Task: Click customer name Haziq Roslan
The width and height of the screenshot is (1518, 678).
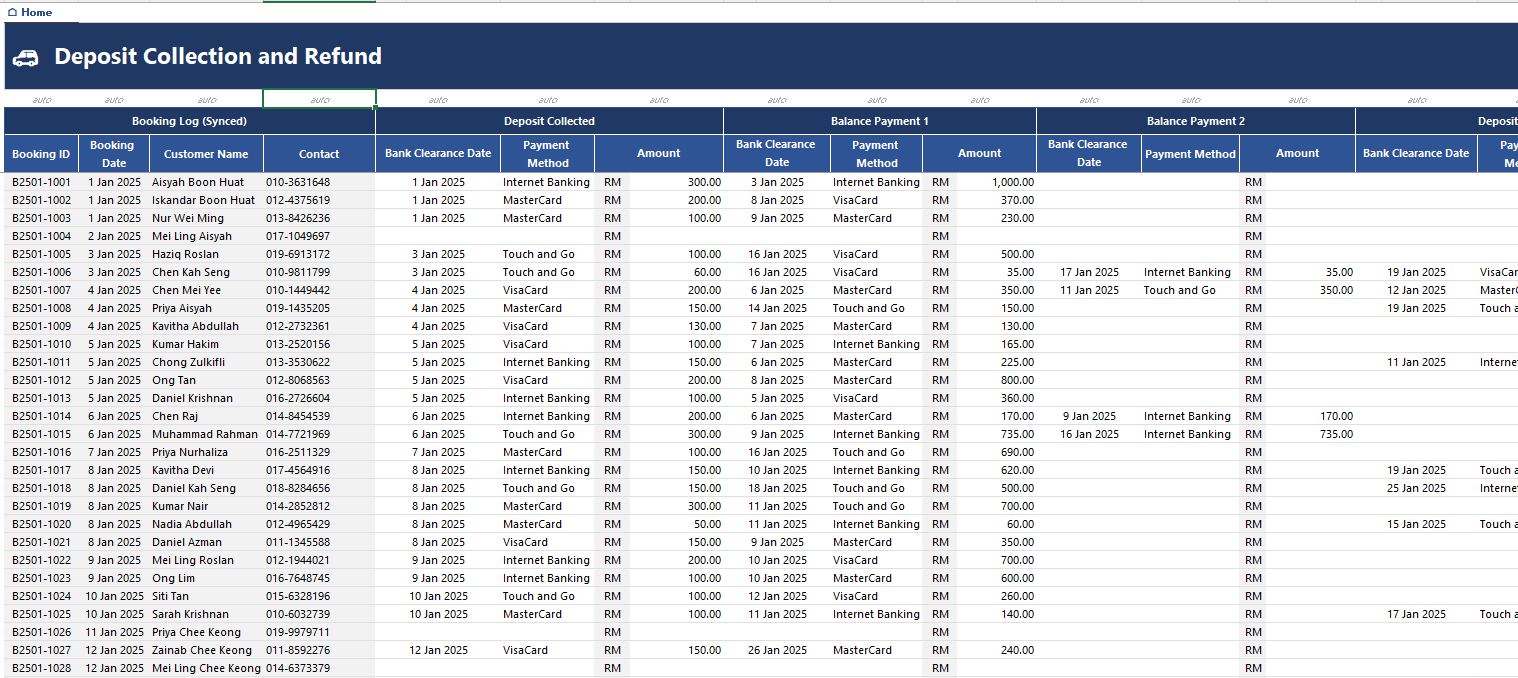Action: pyautogui.click(x=185, y=254)
